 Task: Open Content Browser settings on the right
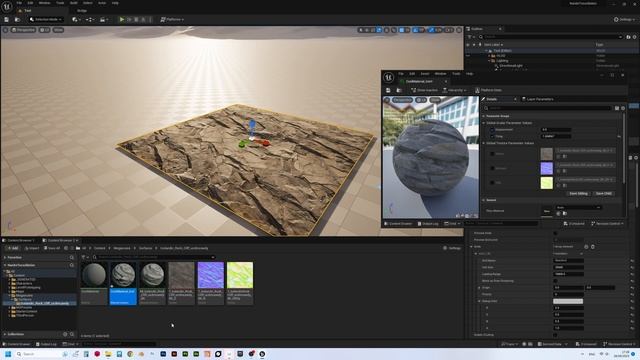(452, 248)
